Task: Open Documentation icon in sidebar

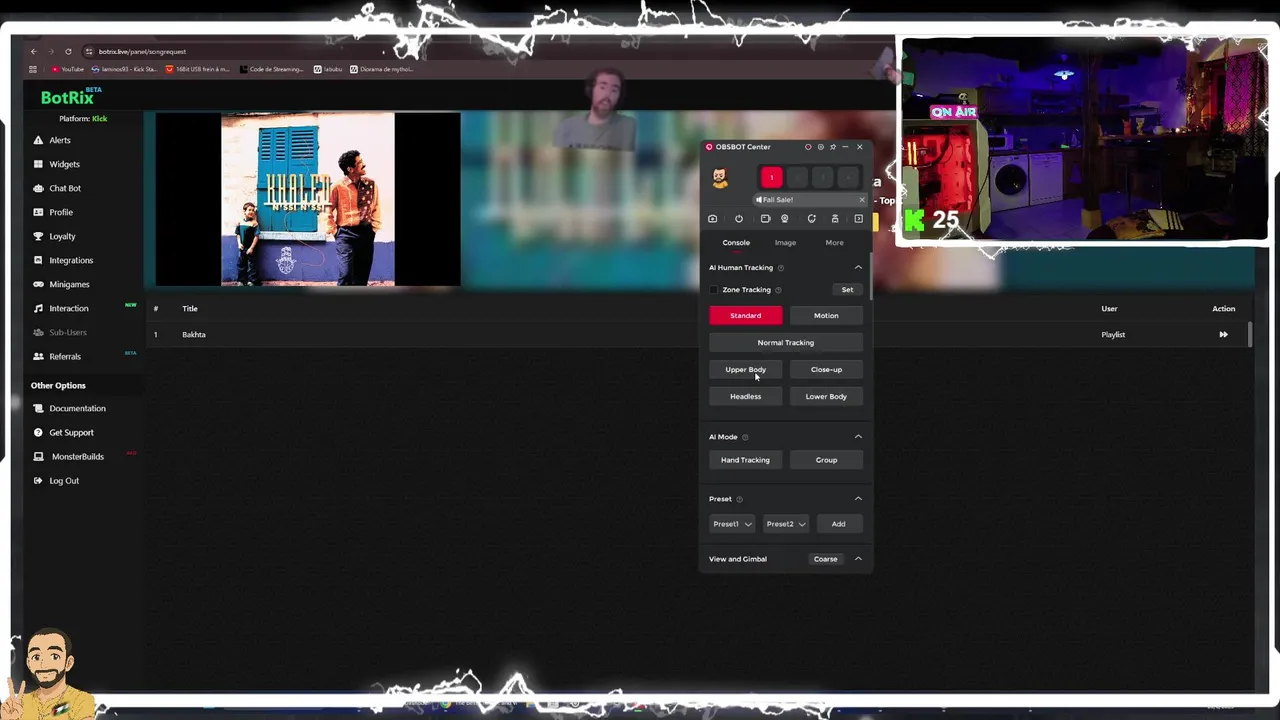Action: [38, 408]
